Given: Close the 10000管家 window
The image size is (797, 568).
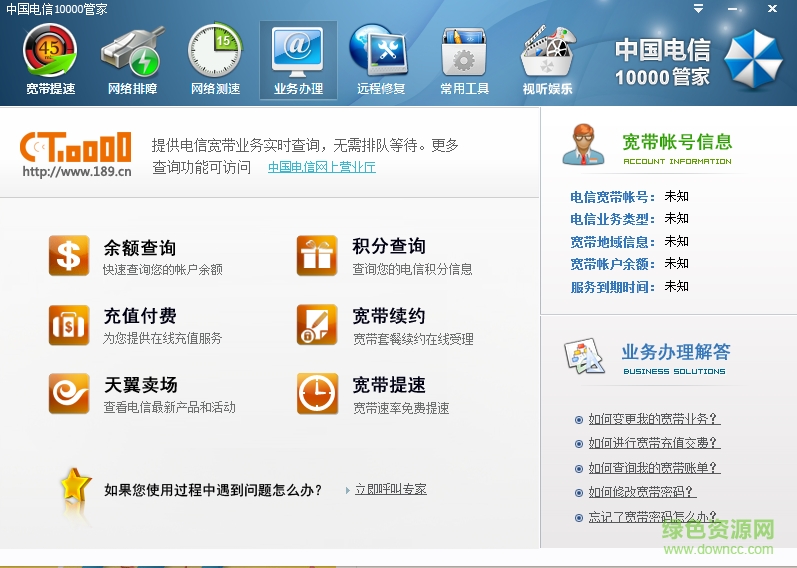Looking at the screenshot, I should (772, 9).
